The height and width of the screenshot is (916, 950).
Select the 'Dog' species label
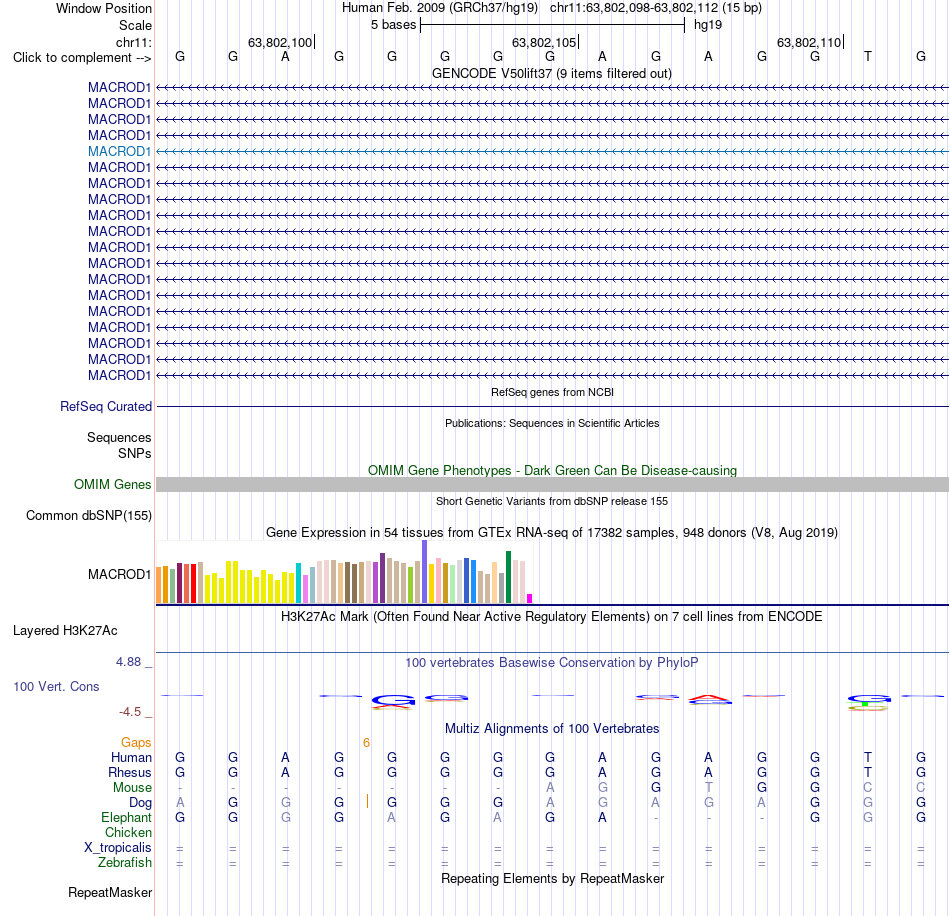(x=140, y=803)
